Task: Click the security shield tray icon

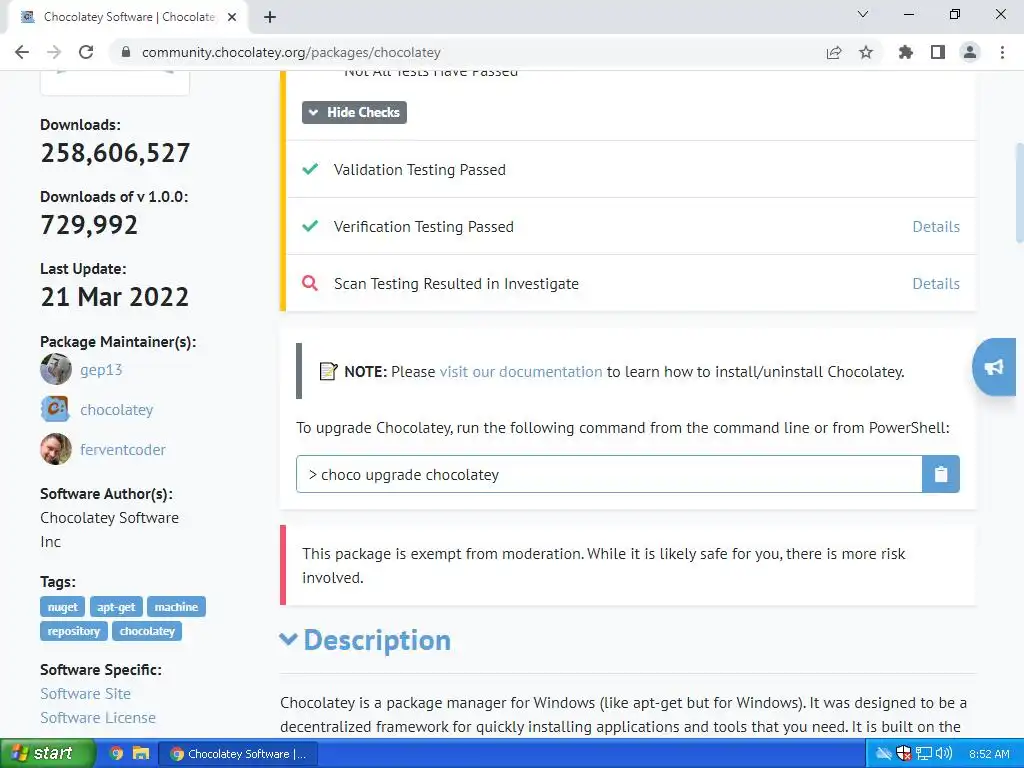Action: coord(903,754)
